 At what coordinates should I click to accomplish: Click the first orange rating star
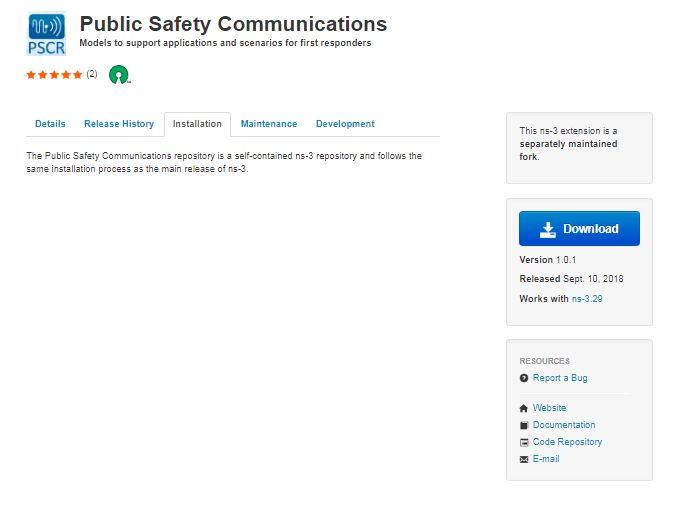(x=31, y=75)
